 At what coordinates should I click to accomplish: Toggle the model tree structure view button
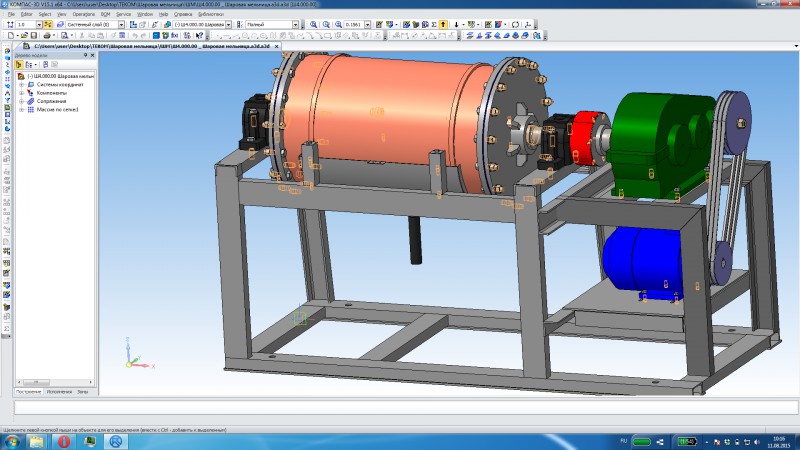(19, 65)
